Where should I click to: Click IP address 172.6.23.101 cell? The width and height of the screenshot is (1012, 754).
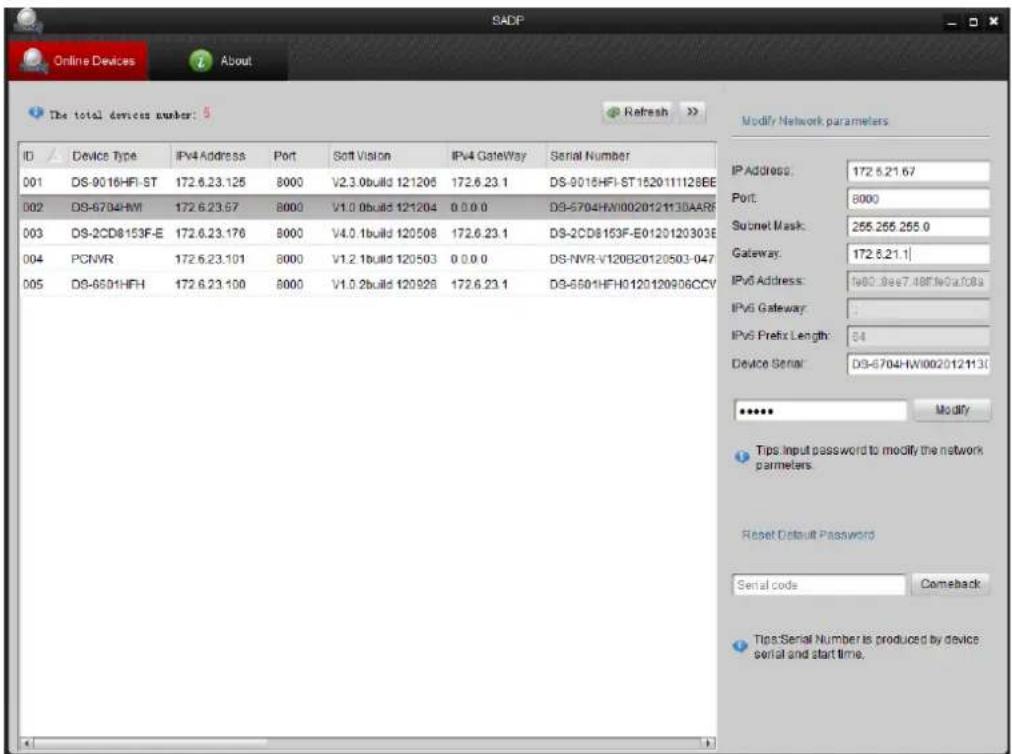click(x=210, y=259)
